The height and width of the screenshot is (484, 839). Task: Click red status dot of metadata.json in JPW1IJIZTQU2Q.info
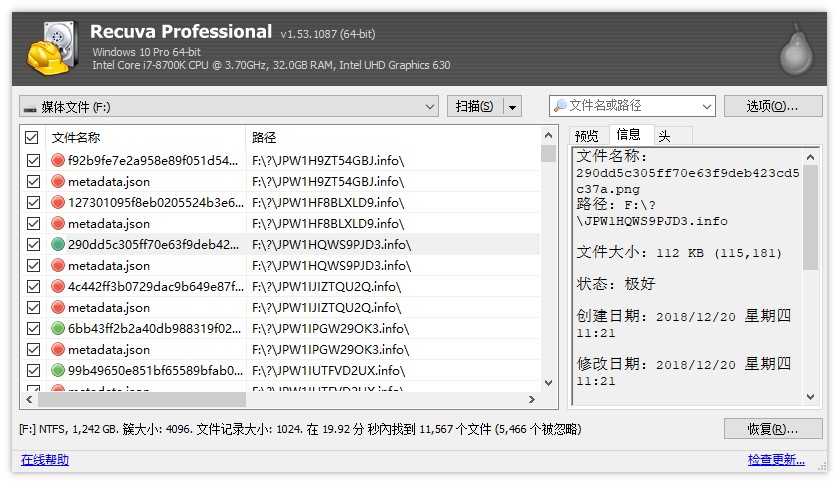(58, 307)
